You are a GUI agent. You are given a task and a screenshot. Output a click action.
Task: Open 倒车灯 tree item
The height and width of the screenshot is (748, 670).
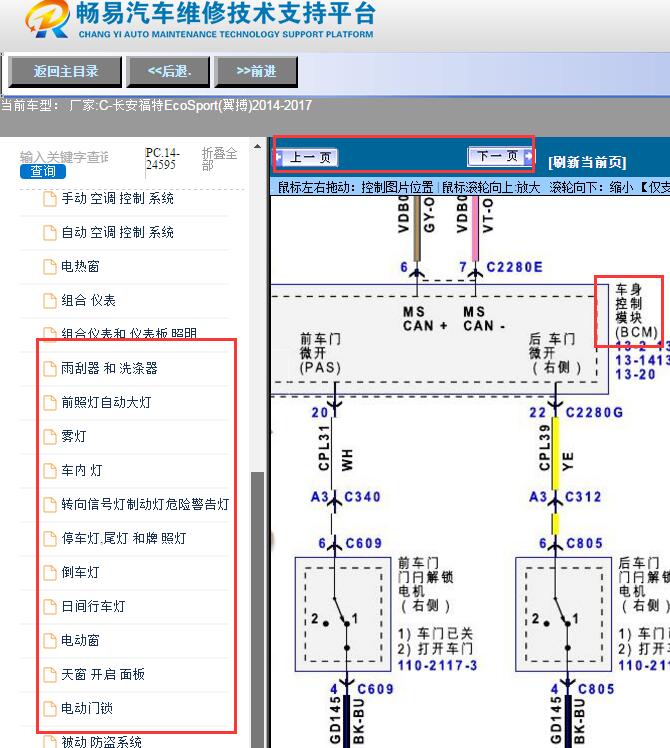(x=80, y=572)
